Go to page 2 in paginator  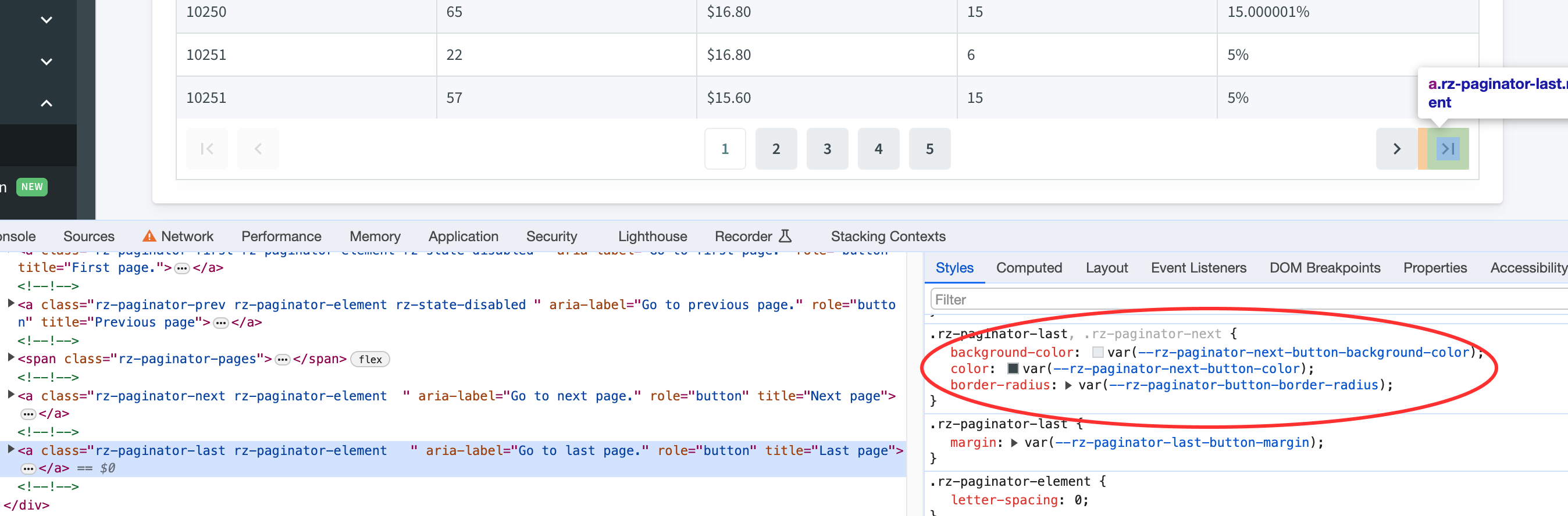point(776,149)
